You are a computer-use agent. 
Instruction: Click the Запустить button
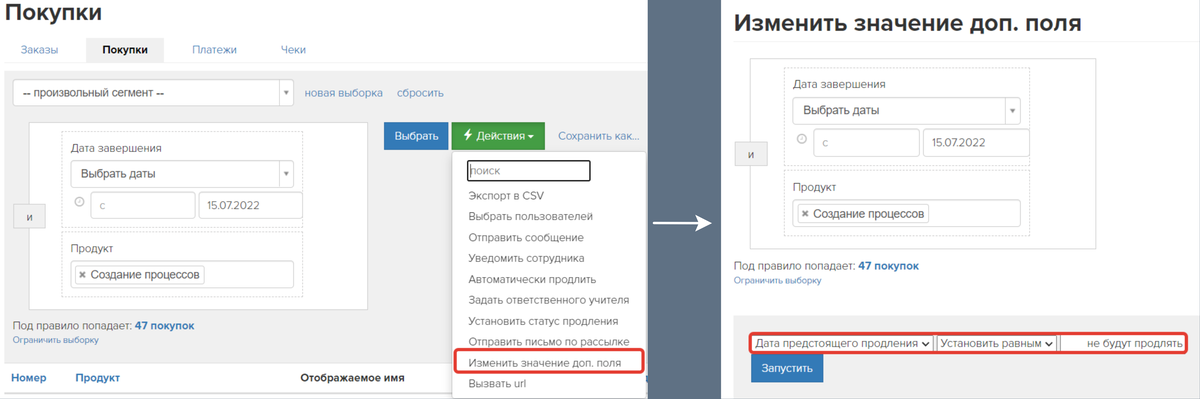pyautogui.click(x=787, y=369)
